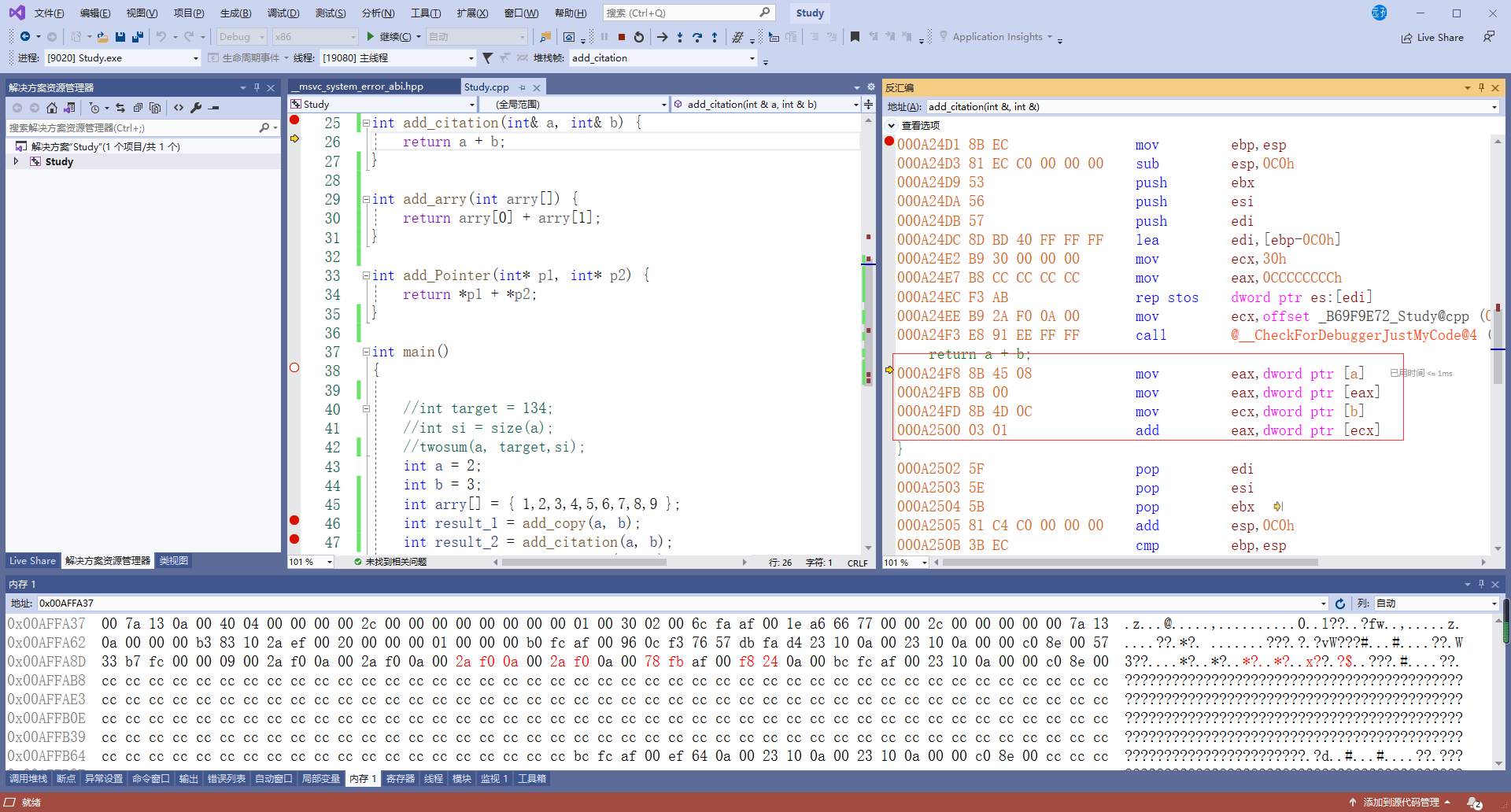Open the 进程 Study.exe dropdown
1511x812 pixels.
(196, 58)
